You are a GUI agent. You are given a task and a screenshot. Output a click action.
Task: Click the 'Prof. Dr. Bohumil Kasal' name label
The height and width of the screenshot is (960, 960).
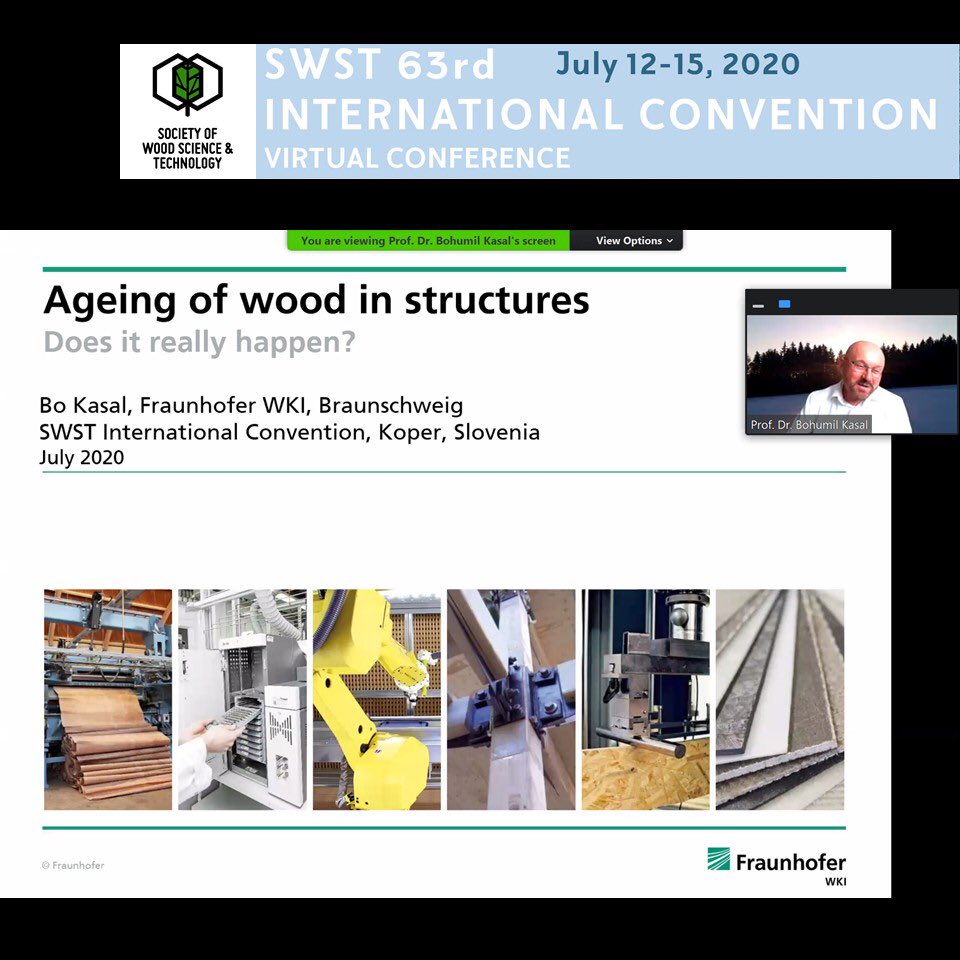coord(809,425)
